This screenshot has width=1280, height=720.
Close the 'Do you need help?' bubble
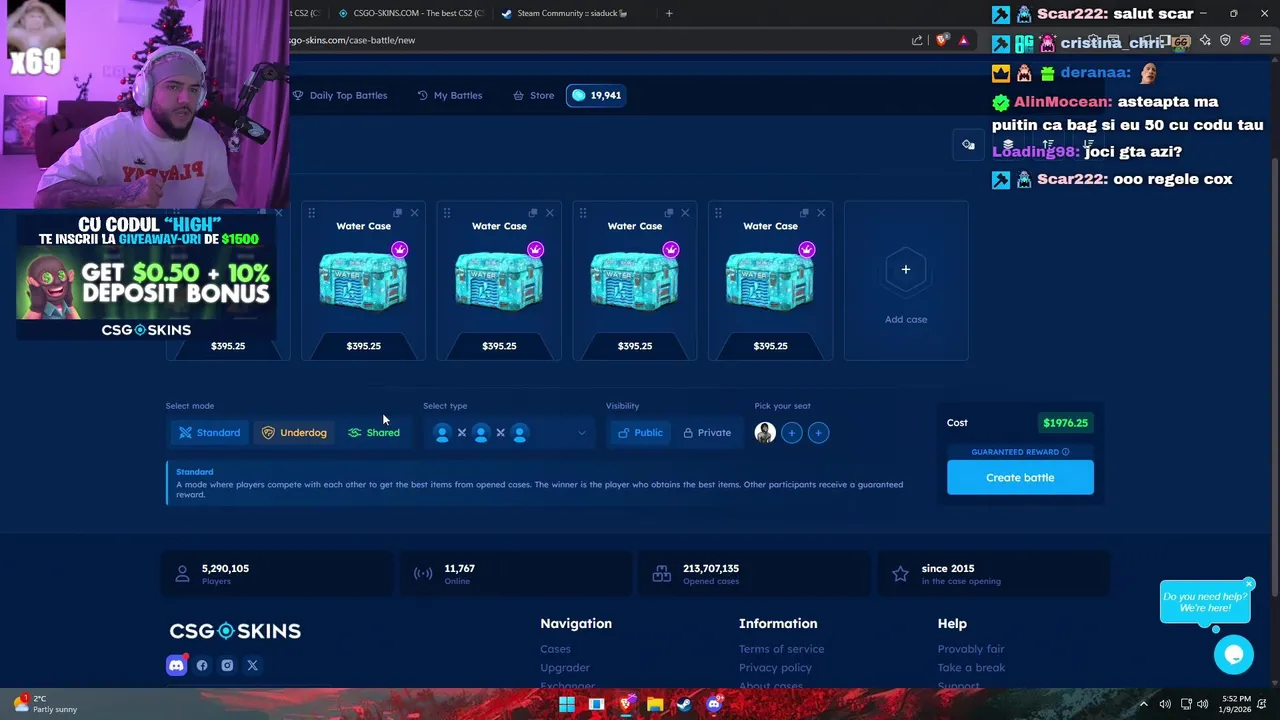pos(1249,584)
